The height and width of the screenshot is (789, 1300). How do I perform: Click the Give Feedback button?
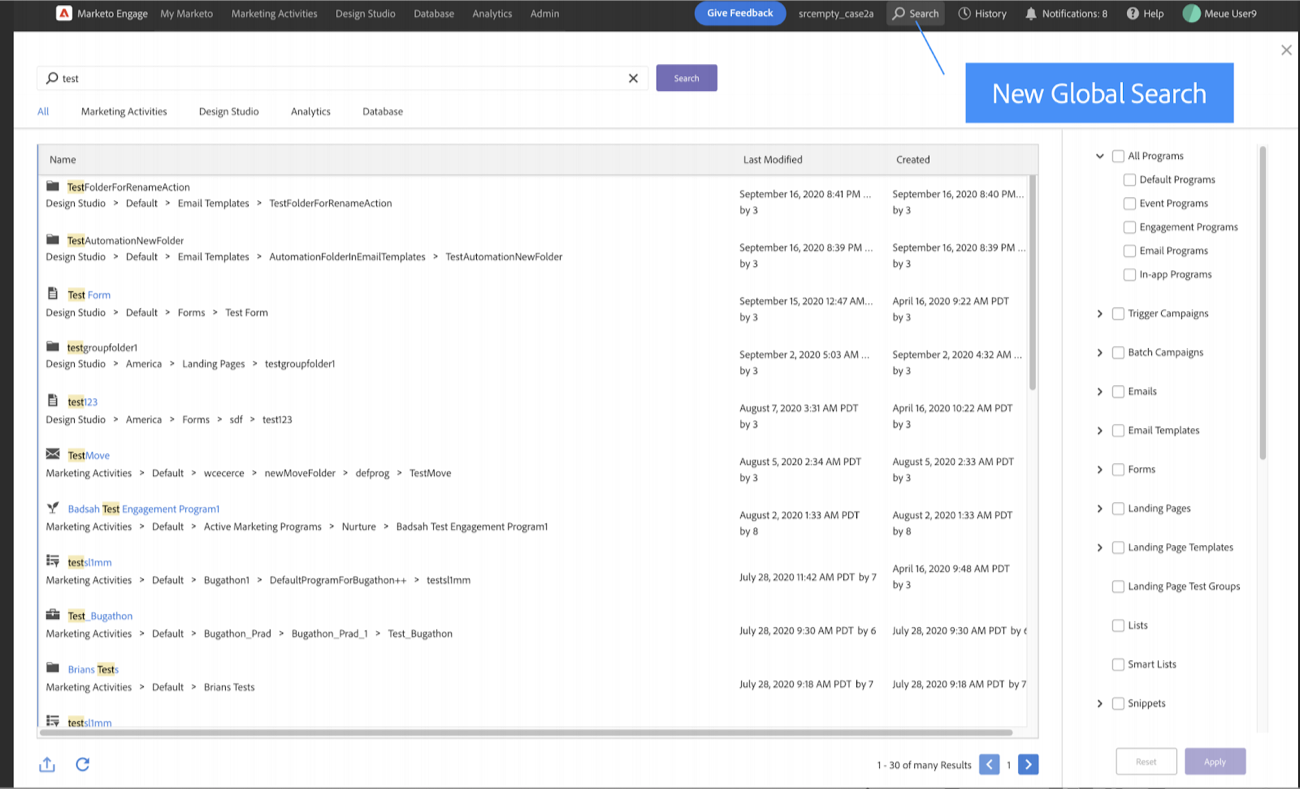[x=739, y=13]
